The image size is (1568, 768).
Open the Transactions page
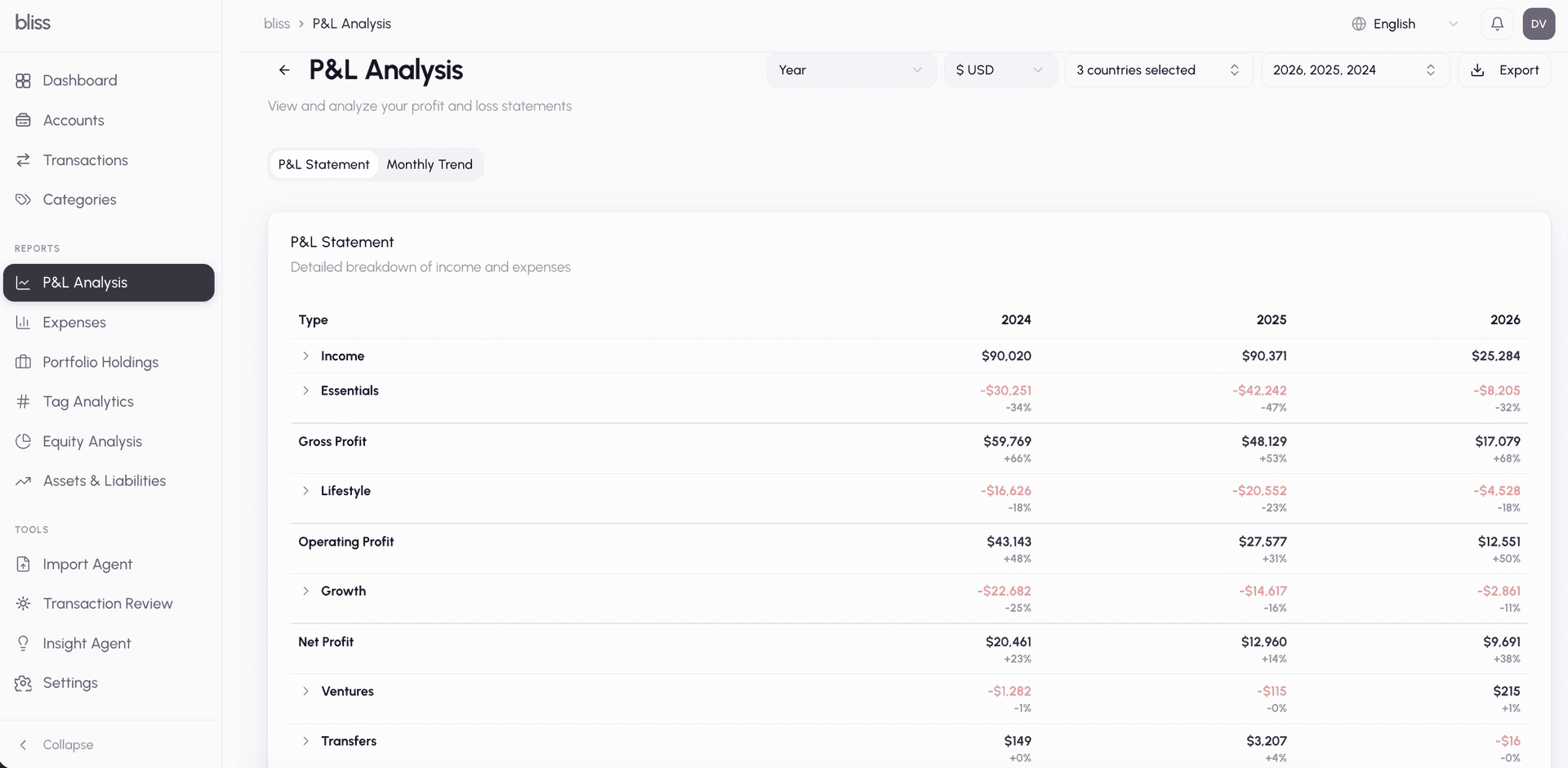click(85, 160)
